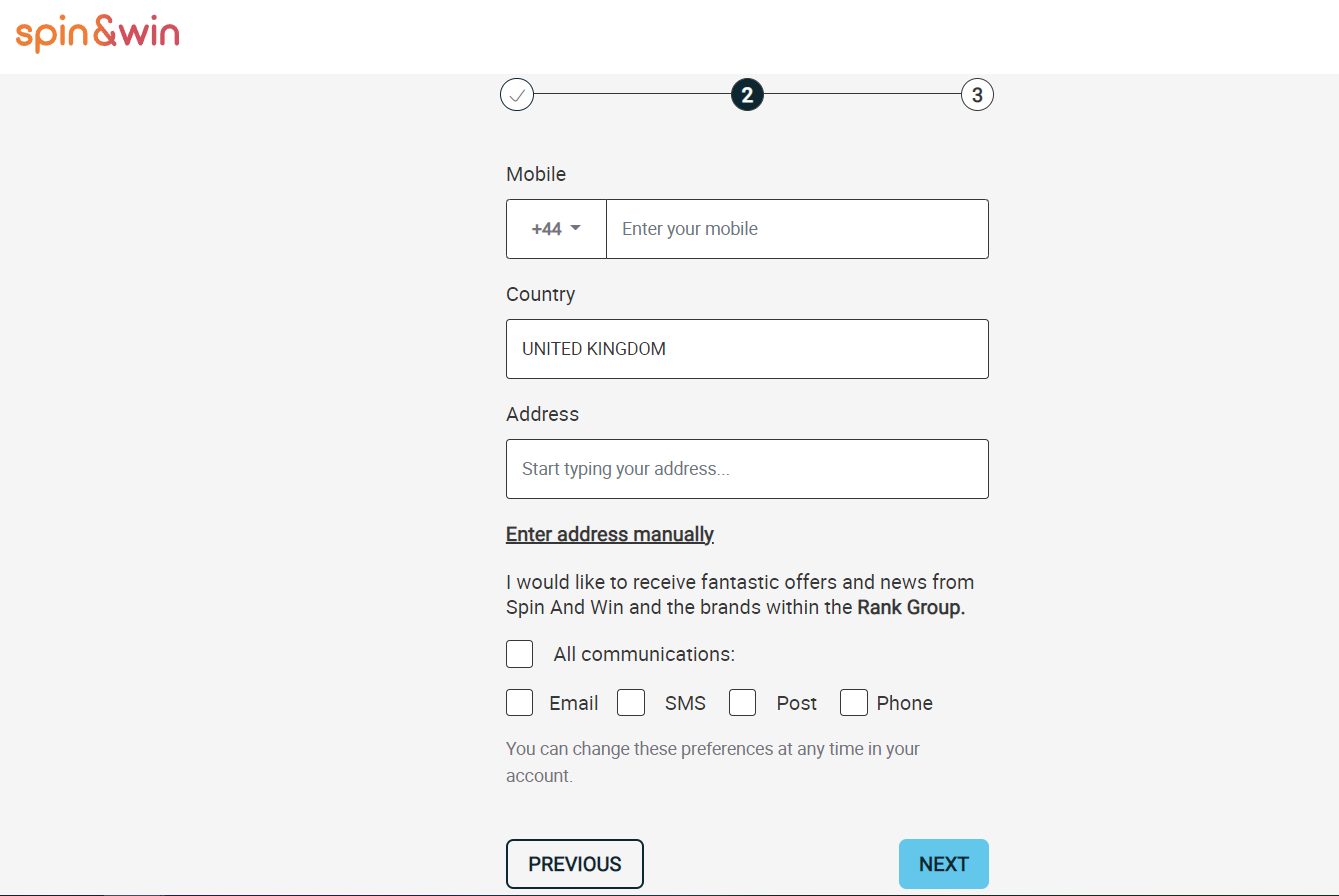Click the Enter your mobile field
The width and height of the screenshot is (1339, 896).
pos(797,229)
